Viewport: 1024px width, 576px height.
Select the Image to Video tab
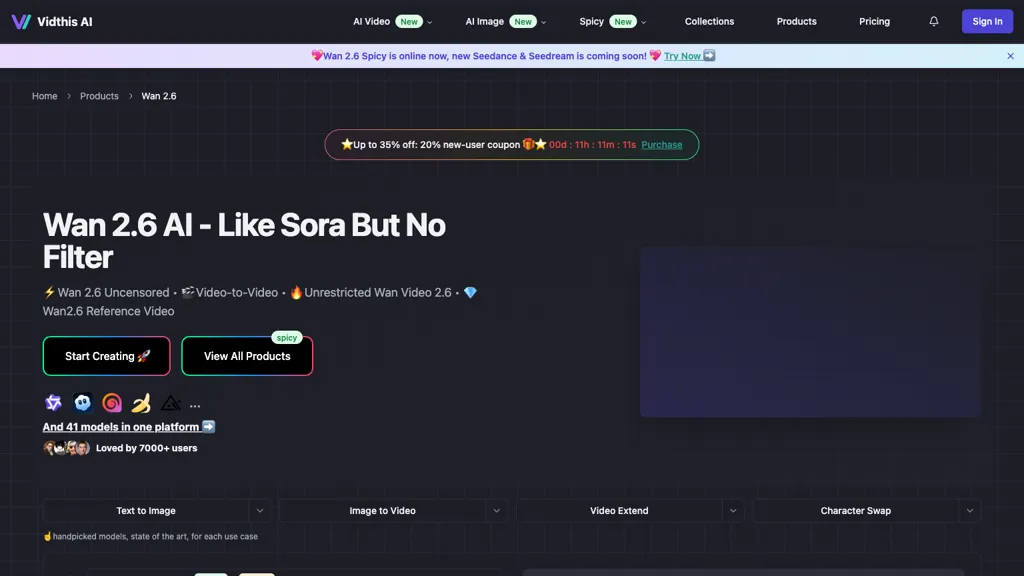382,511
